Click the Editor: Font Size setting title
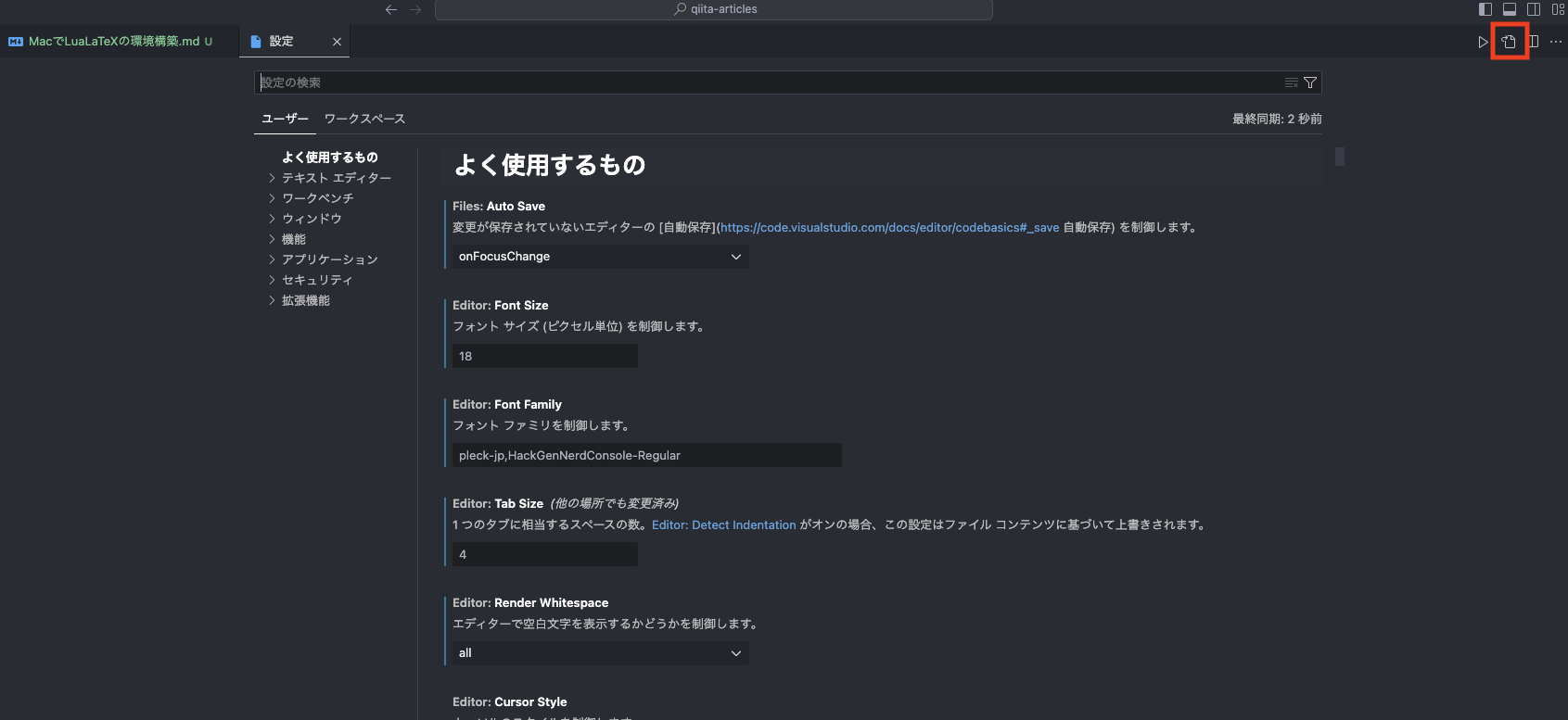 click(501, 305)
